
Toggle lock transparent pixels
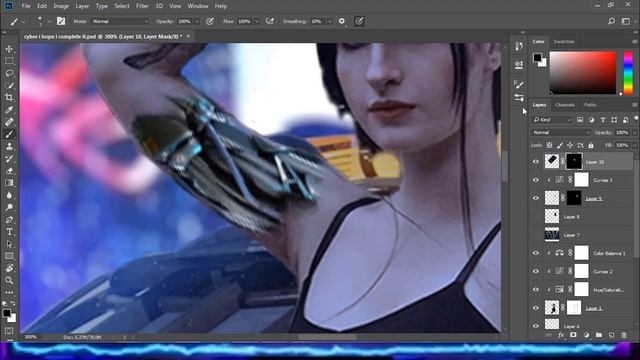pos(549,145)
